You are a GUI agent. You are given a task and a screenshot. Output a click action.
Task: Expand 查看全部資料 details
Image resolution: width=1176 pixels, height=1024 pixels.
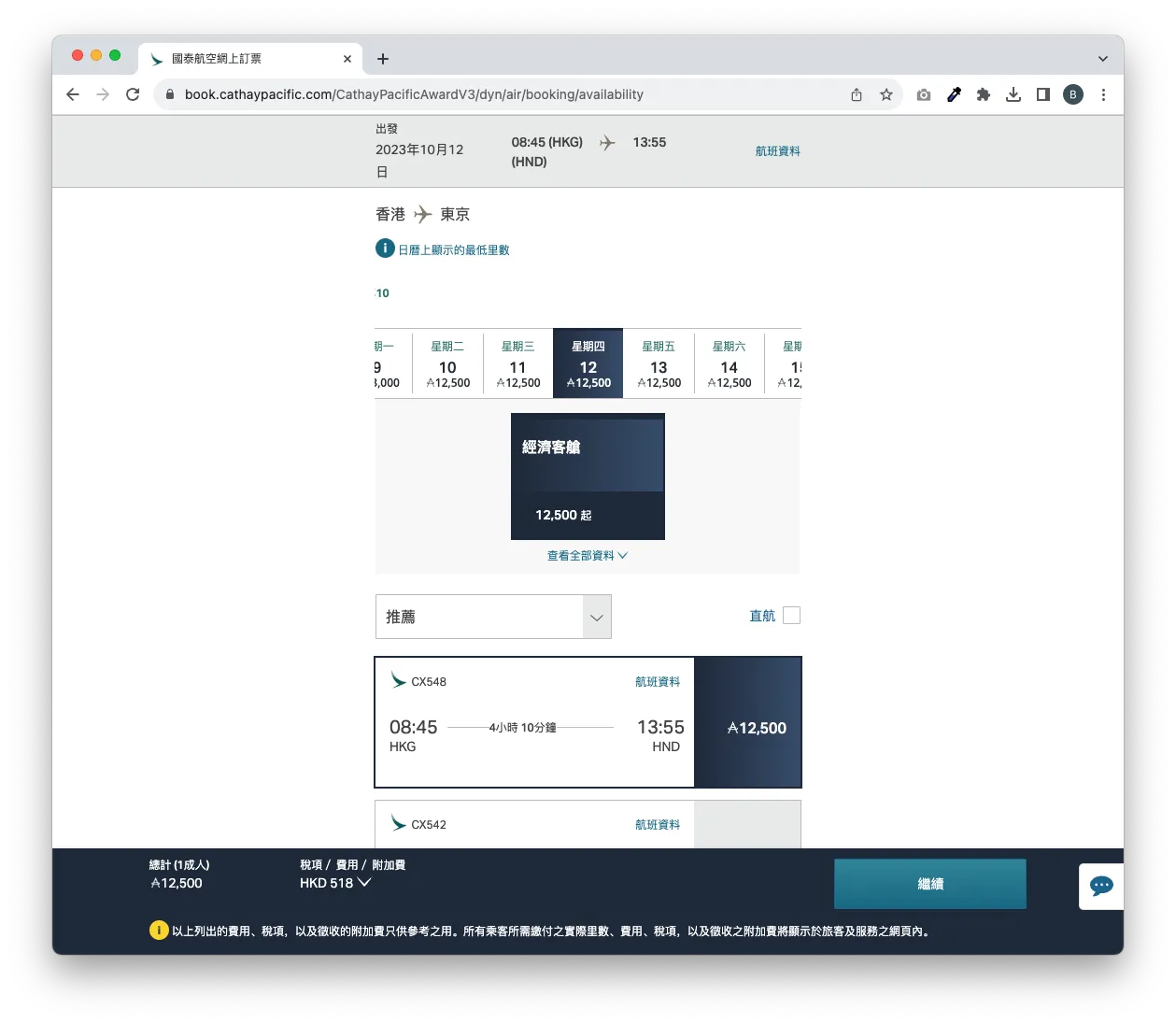[x=588, y=556]
